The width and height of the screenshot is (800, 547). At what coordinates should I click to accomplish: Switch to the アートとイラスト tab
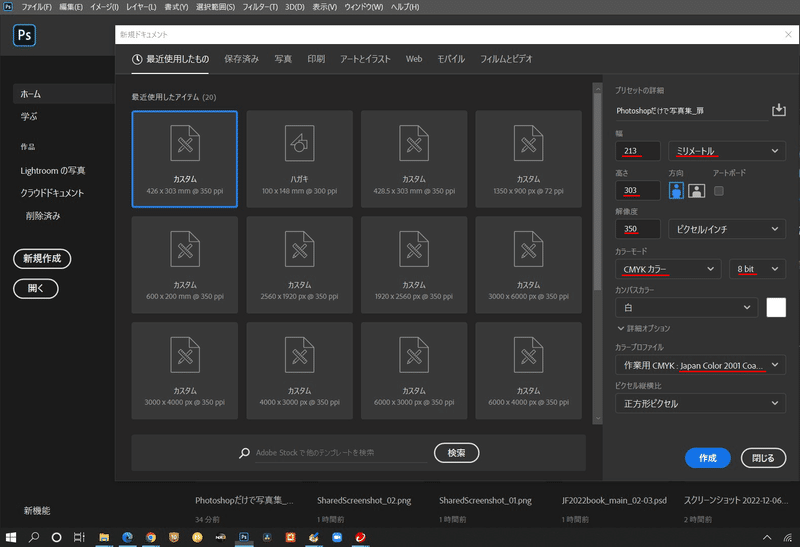click(x=365, y=59)
